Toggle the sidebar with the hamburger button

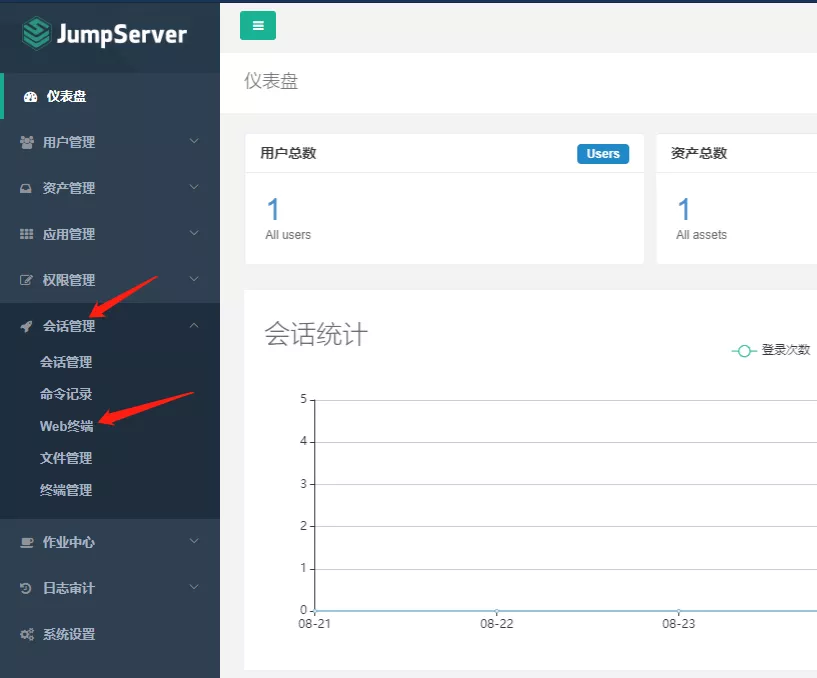[x=258, y=26]
